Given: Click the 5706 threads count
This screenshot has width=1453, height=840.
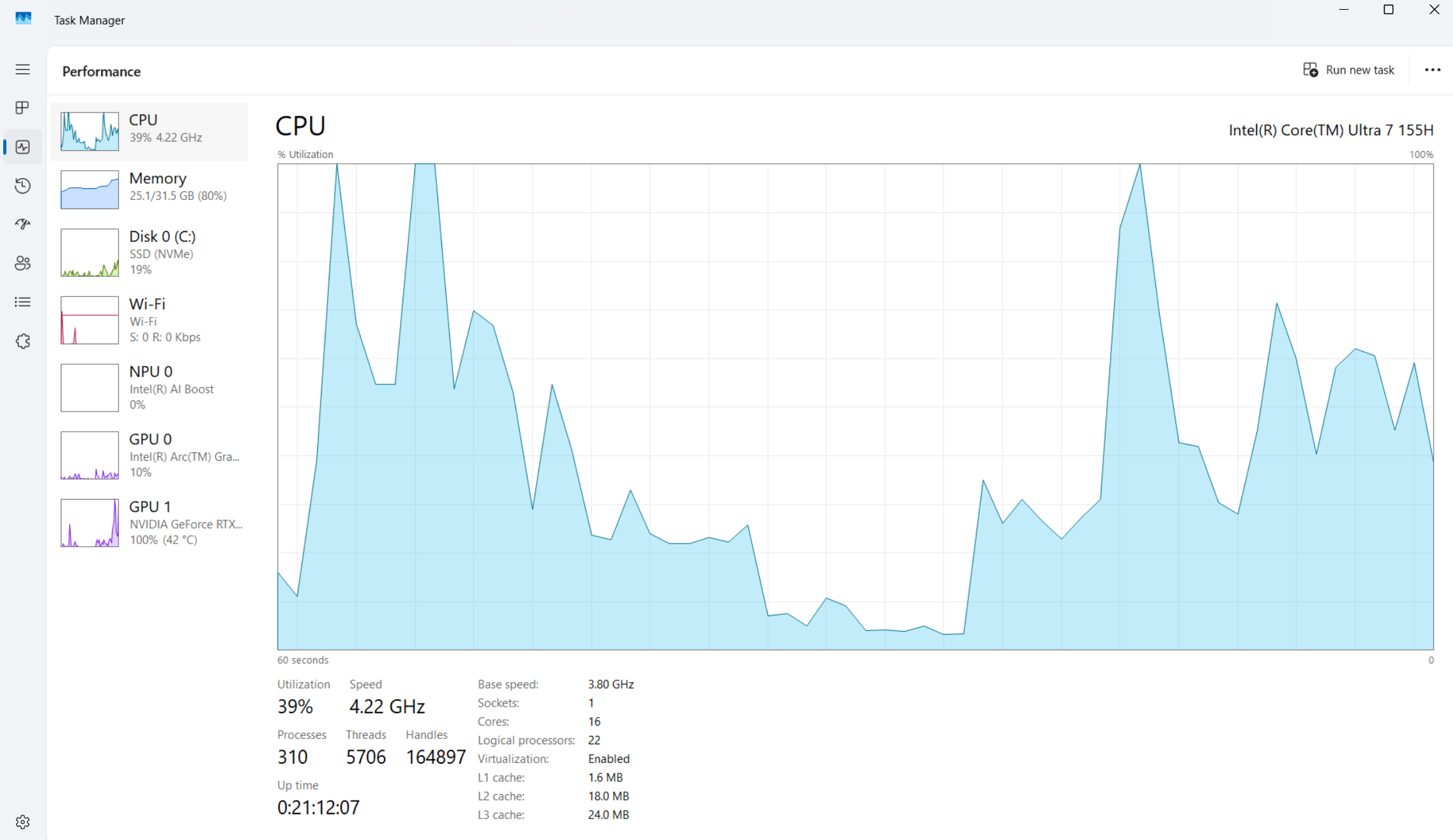Looking at the screenshot, I should (366, 757).
